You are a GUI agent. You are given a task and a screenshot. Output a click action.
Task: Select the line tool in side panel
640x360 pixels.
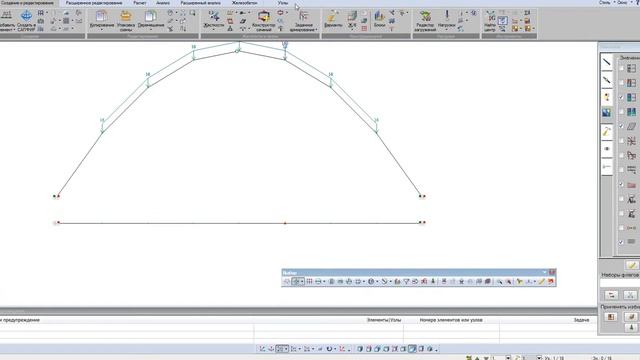click(x=607, y=62)
